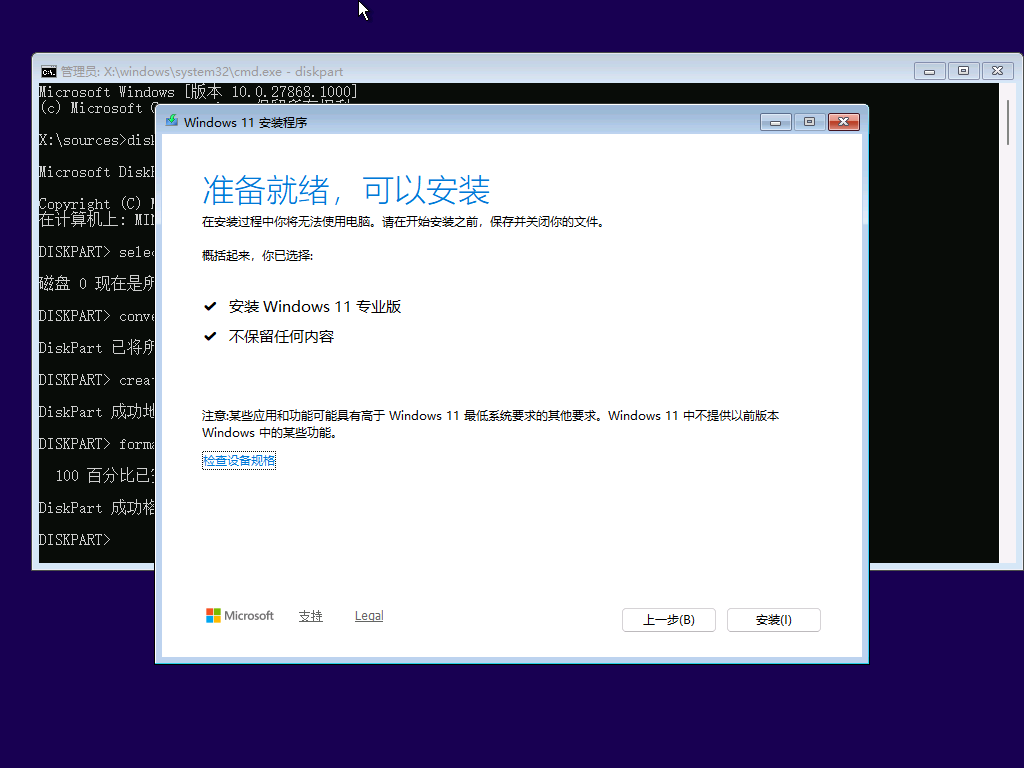
Task: Click the 概括起来，你已选择 label
Action: pos(257,255)
